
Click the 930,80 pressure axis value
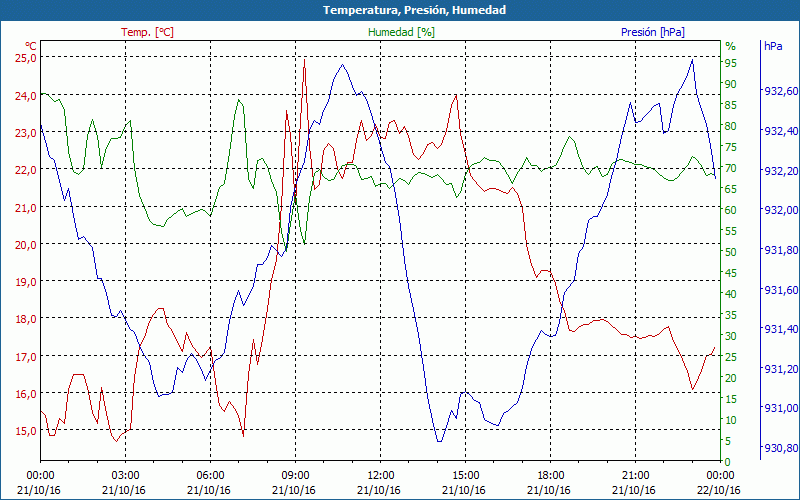tap(780, 447)
